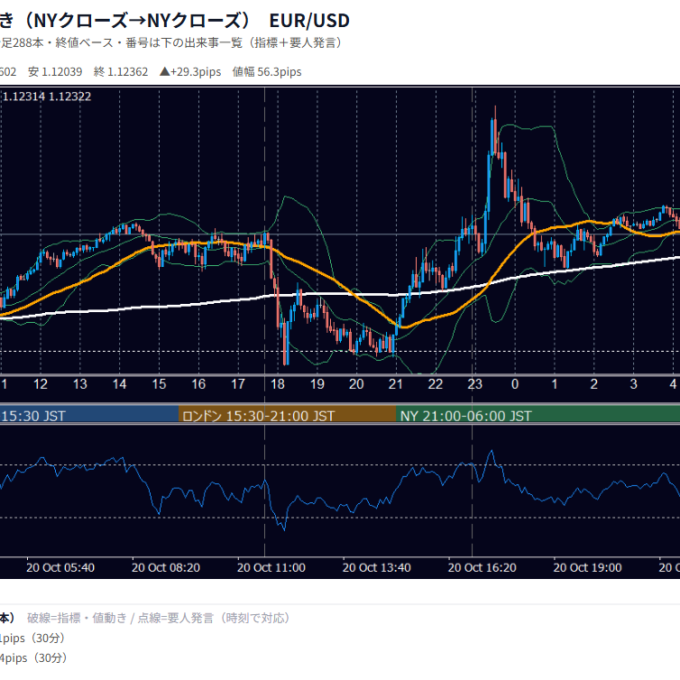Click the low price value 安 1.12039
680x680 pixels.
coord(55,72)
